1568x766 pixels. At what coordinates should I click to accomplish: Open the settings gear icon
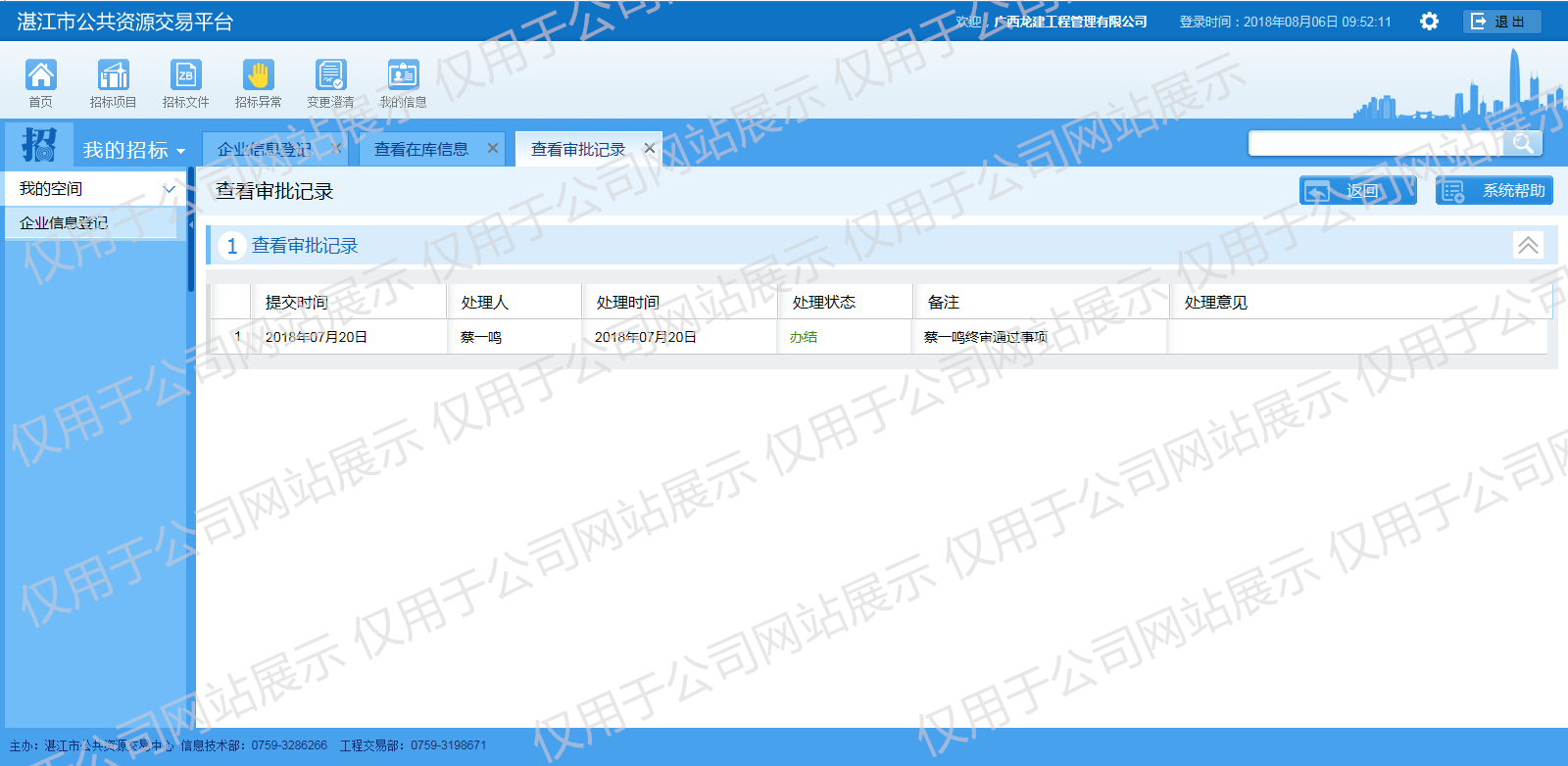point(1430,22)
